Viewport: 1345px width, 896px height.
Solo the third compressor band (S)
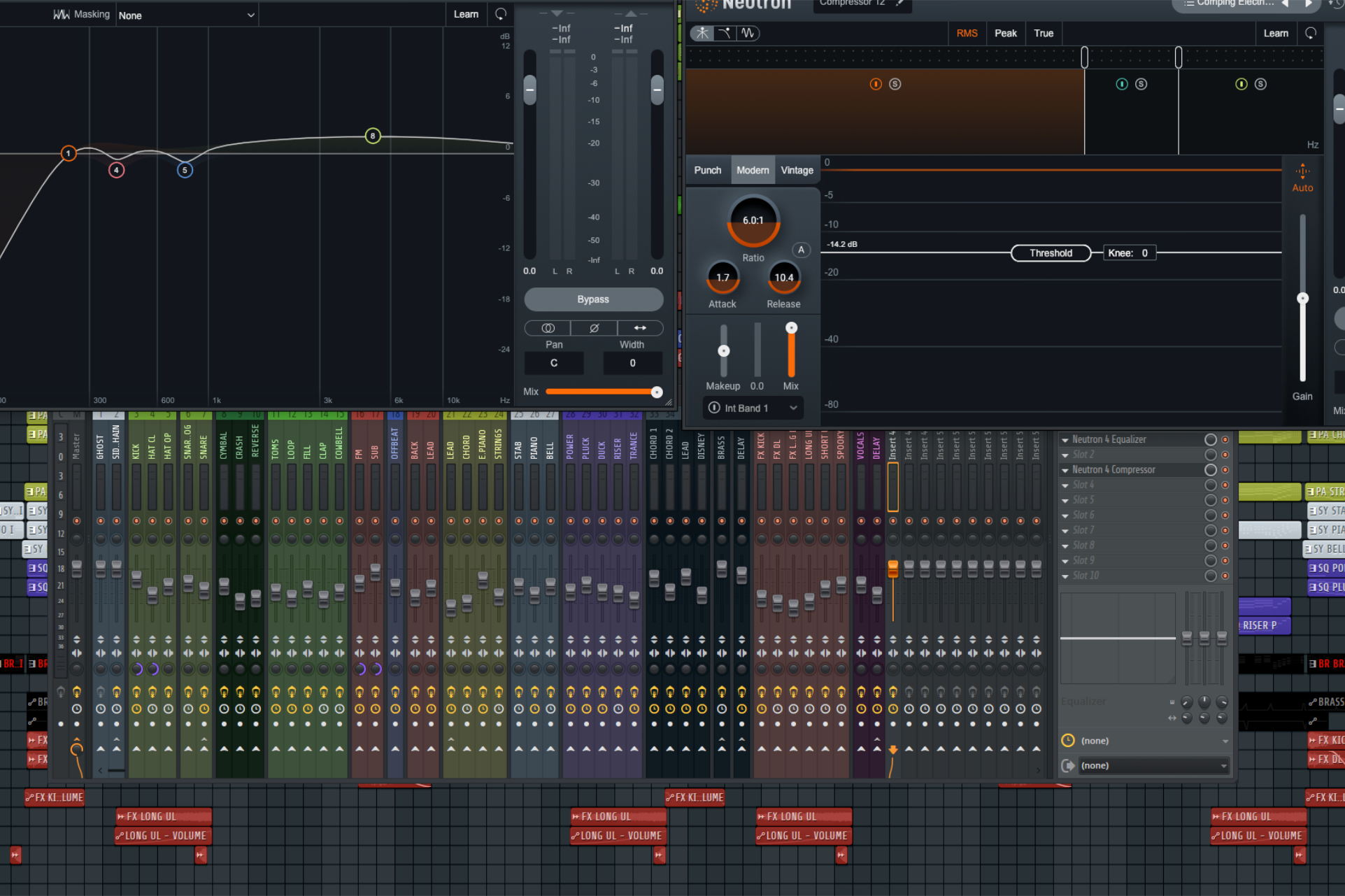click(x=1260, y=84)
